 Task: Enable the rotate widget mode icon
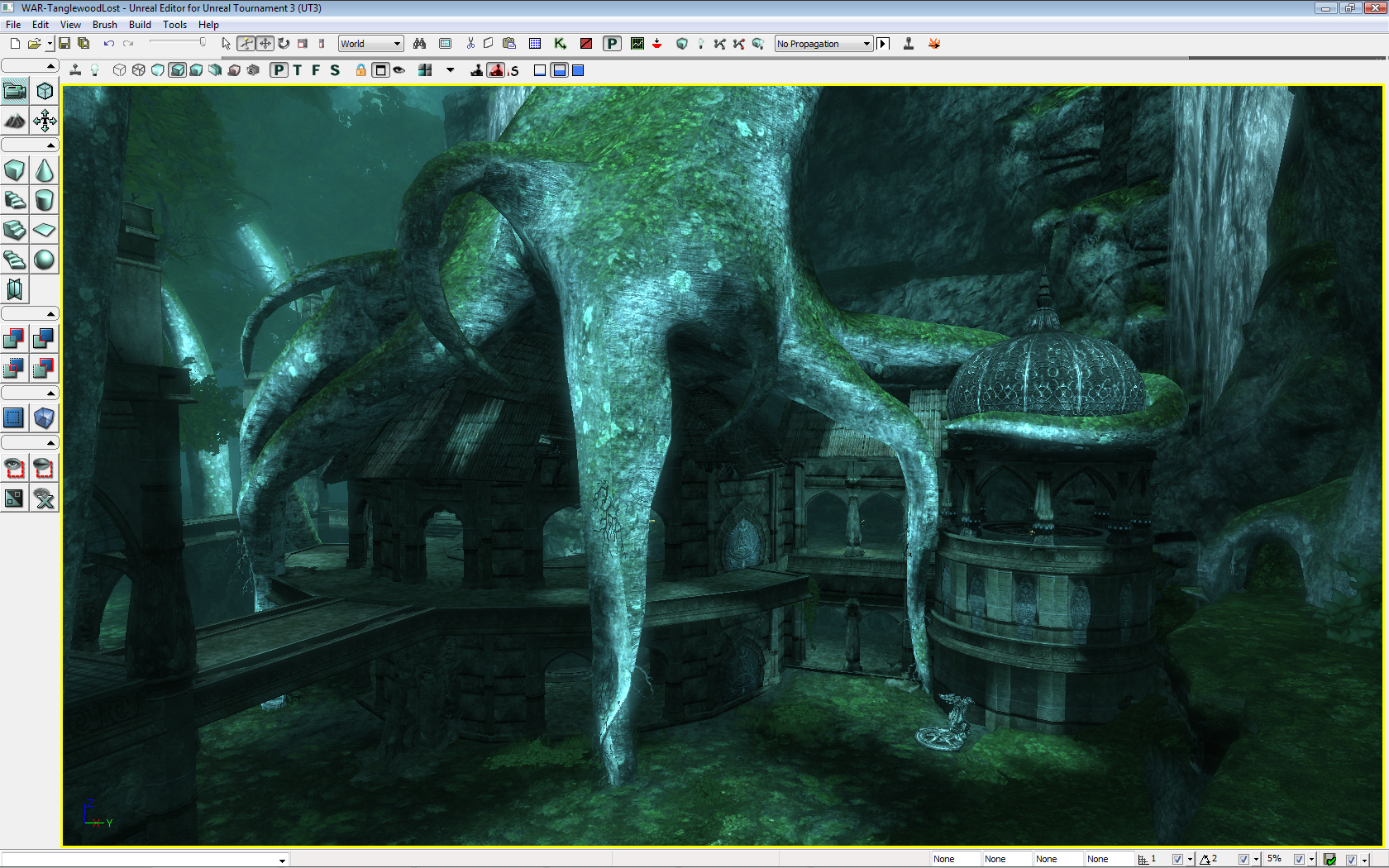pos(284,44)
